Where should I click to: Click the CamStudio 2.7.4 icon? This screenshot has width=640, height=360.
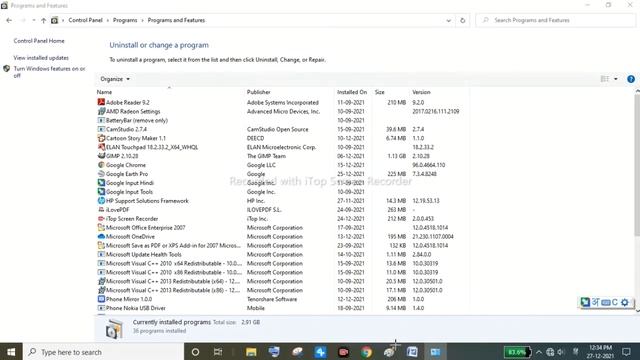click(101, 129)
